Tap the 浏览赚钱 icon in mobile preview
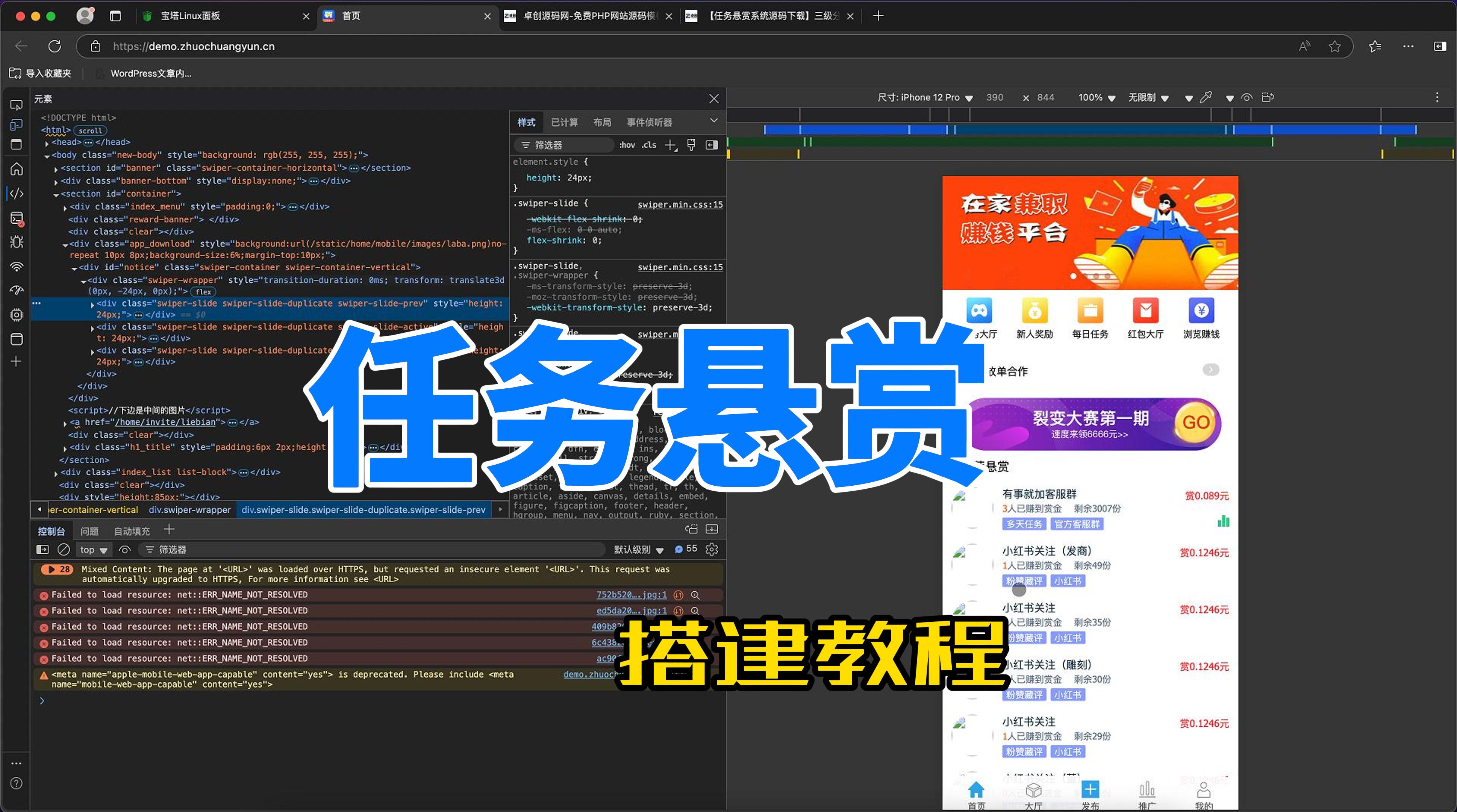The width and height of the screenshot is (1457, 812). click(1201, 318)
